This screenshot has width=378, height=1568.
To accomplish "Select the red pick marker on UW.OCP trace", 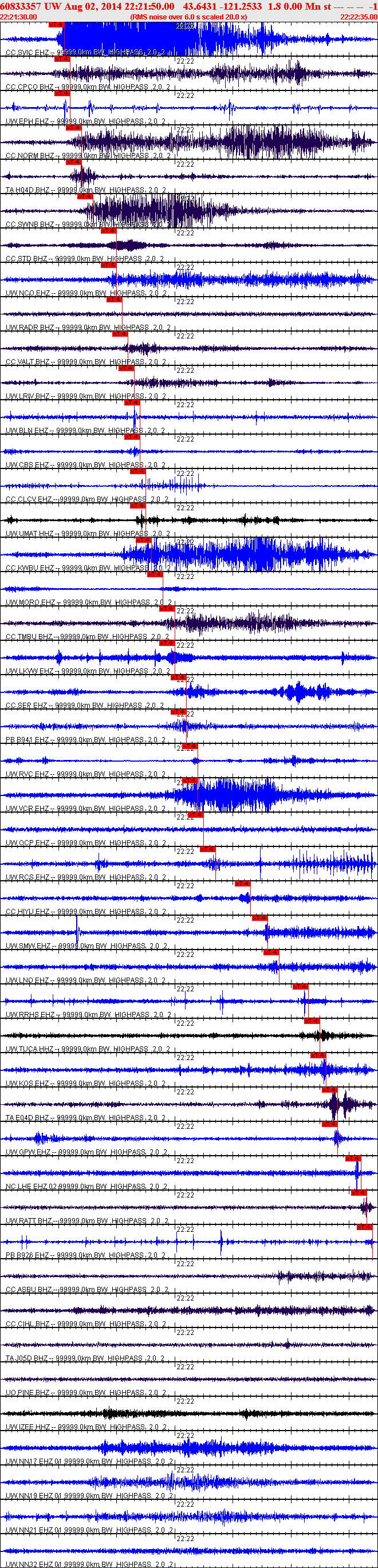I will (x=195, y=815).
